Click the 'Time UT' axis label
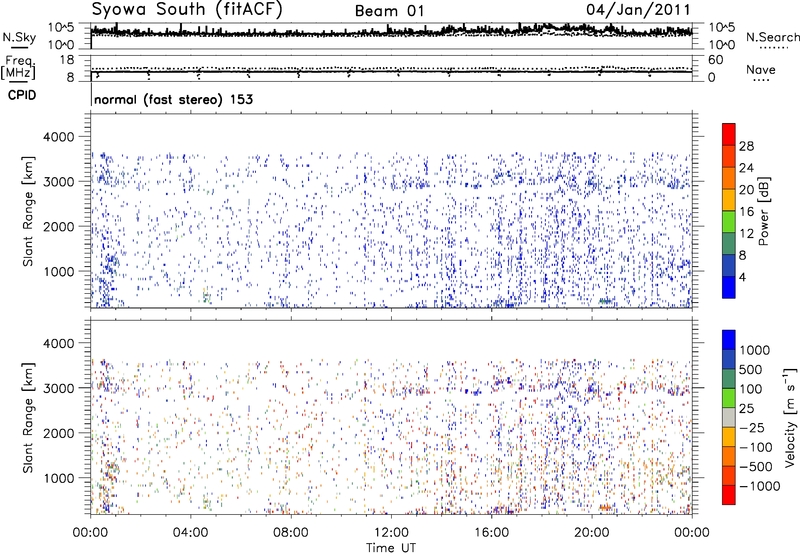 [x=391, y=547]
